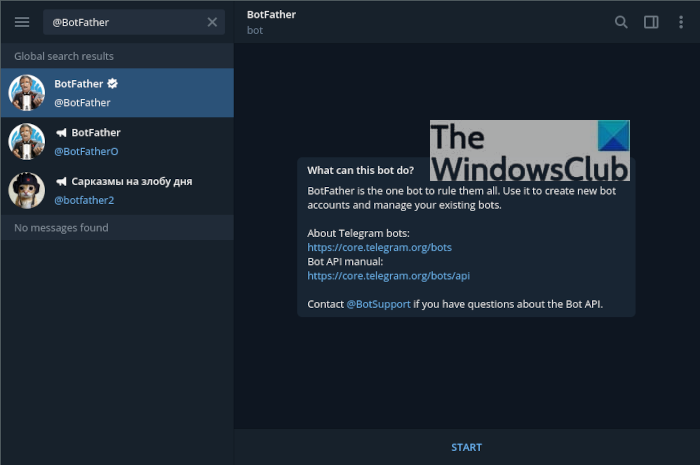
Task: Click the START button
Action: pyautogui.click(x=467, y=447)
